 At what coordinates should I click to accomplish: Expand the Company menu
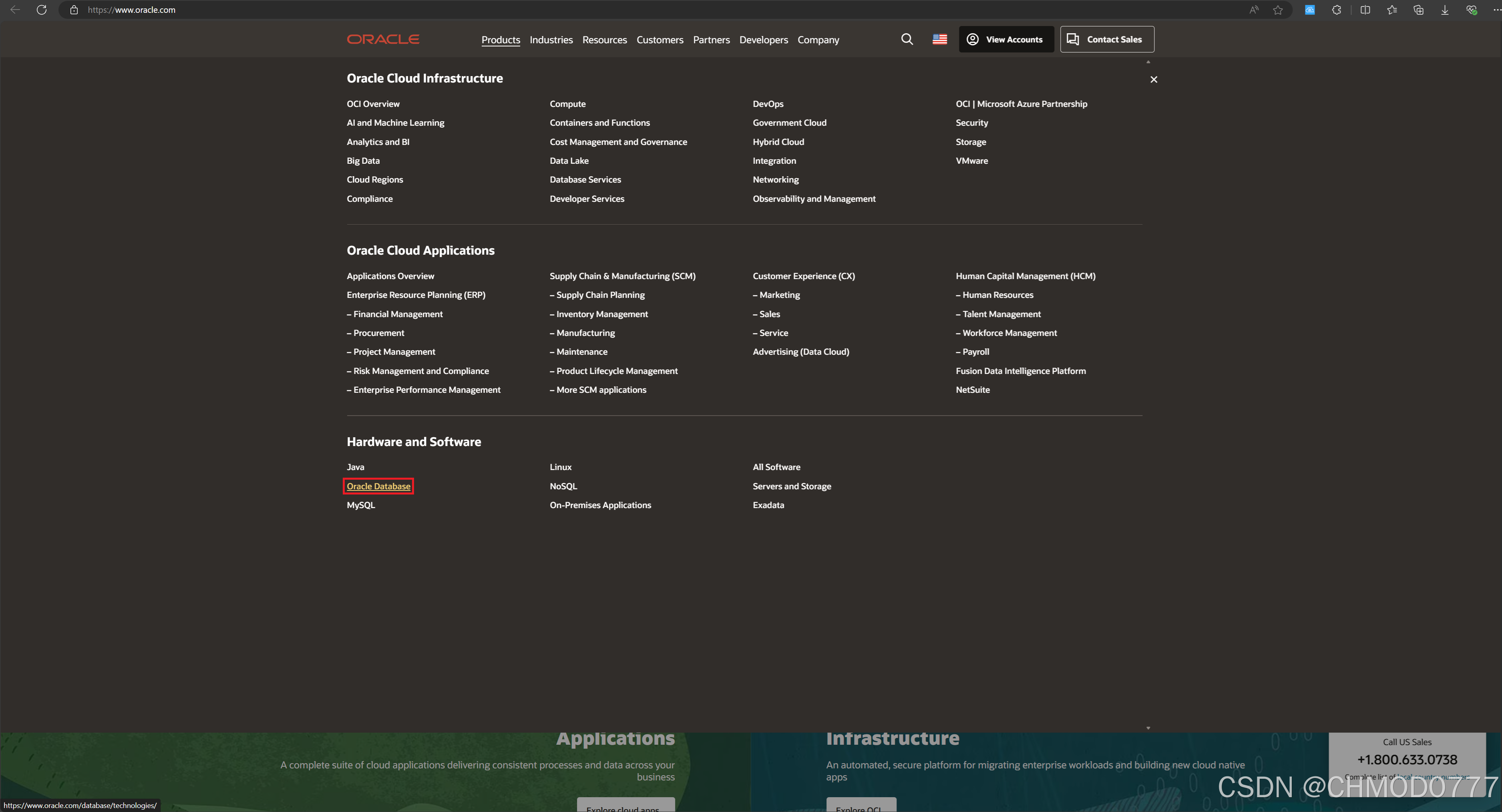pyautogui.click(x=818, y=40)
